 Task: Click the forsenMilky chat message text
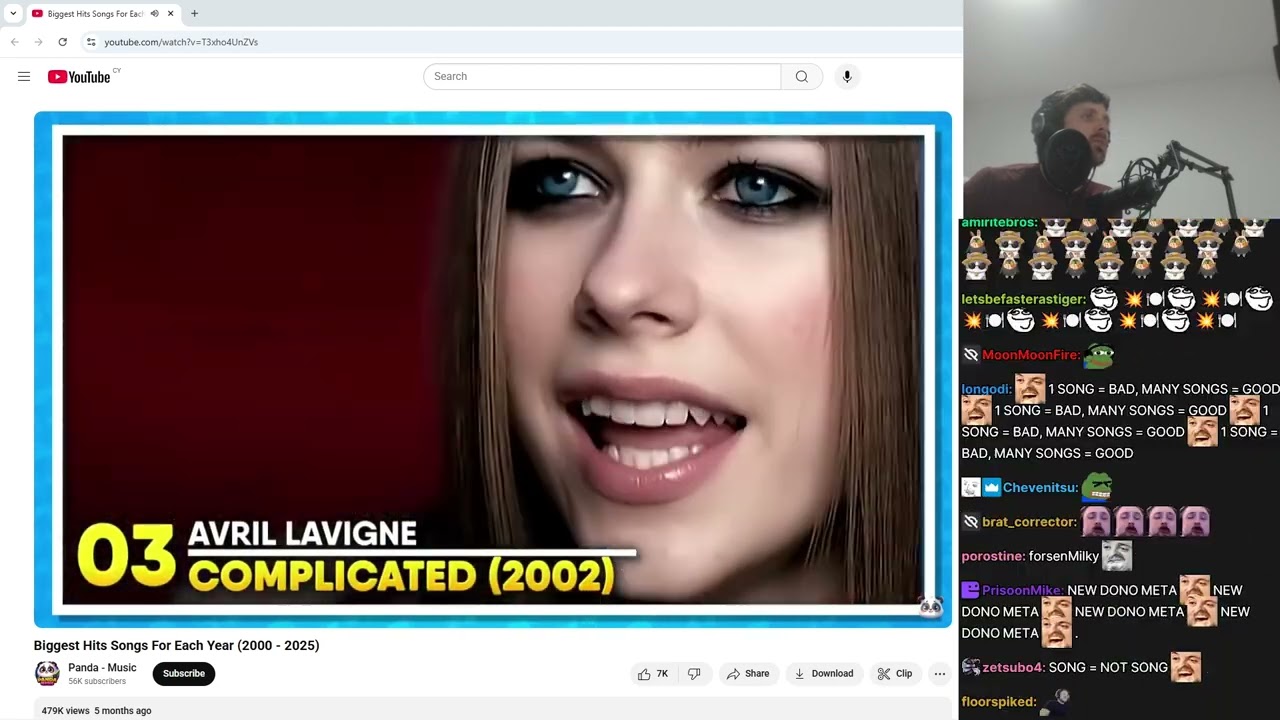pyautogui.click(x=1064, y=556)
